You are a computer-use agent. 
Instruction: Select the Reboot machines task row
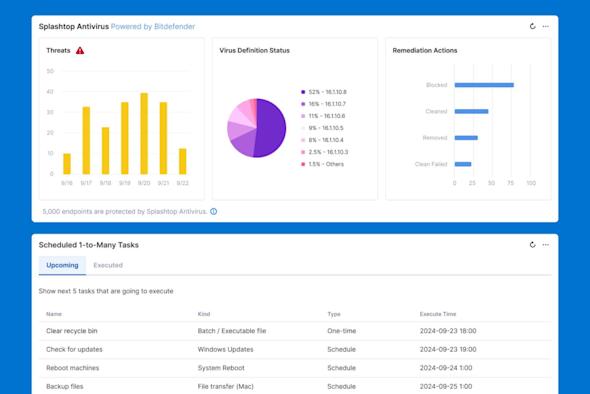tap(295, 368)
